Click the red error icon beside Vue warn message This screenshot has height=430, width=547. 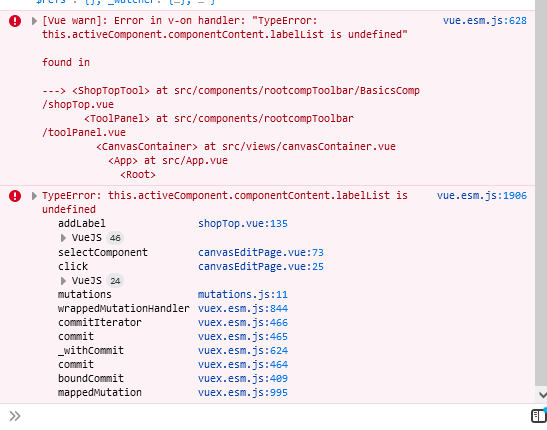[15, 21]
